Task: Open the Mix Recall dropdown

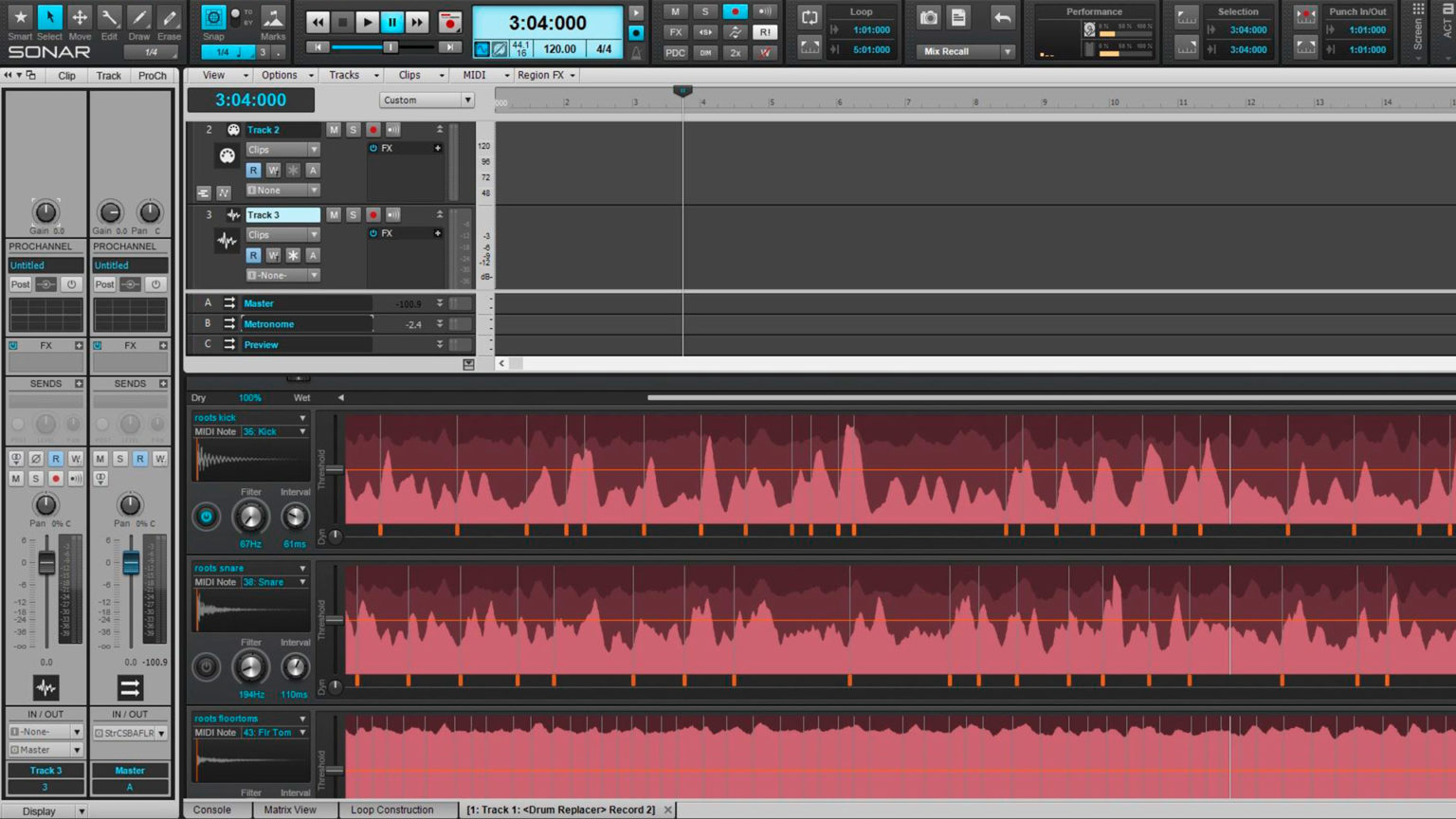Action: click(x=1008, y=52)
